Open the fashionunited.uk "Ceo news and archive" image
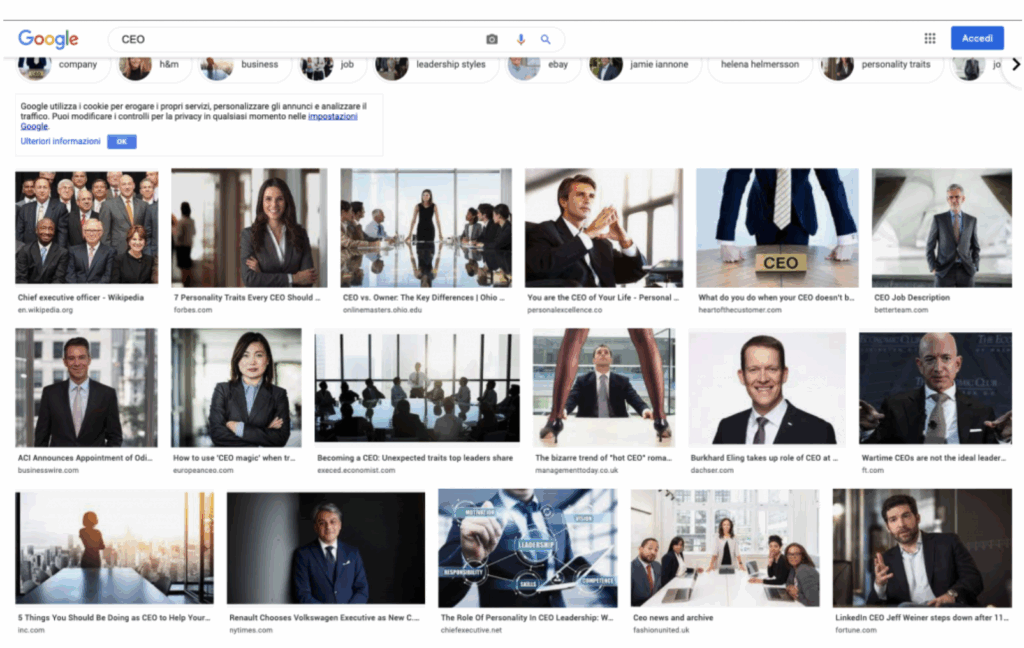This screenshot has width=1024, height=648. [x=724, y=548]
